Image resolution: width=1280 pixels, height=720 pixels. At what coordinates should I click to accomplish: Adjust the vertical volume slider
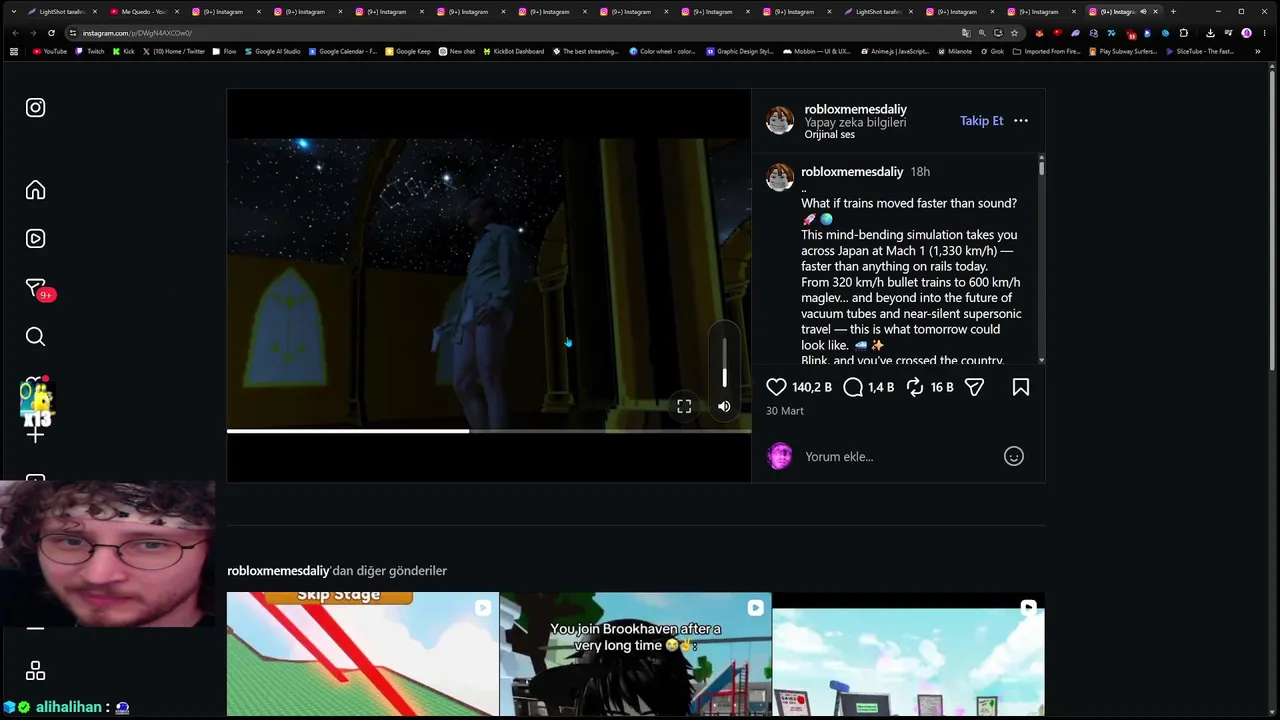724,361
